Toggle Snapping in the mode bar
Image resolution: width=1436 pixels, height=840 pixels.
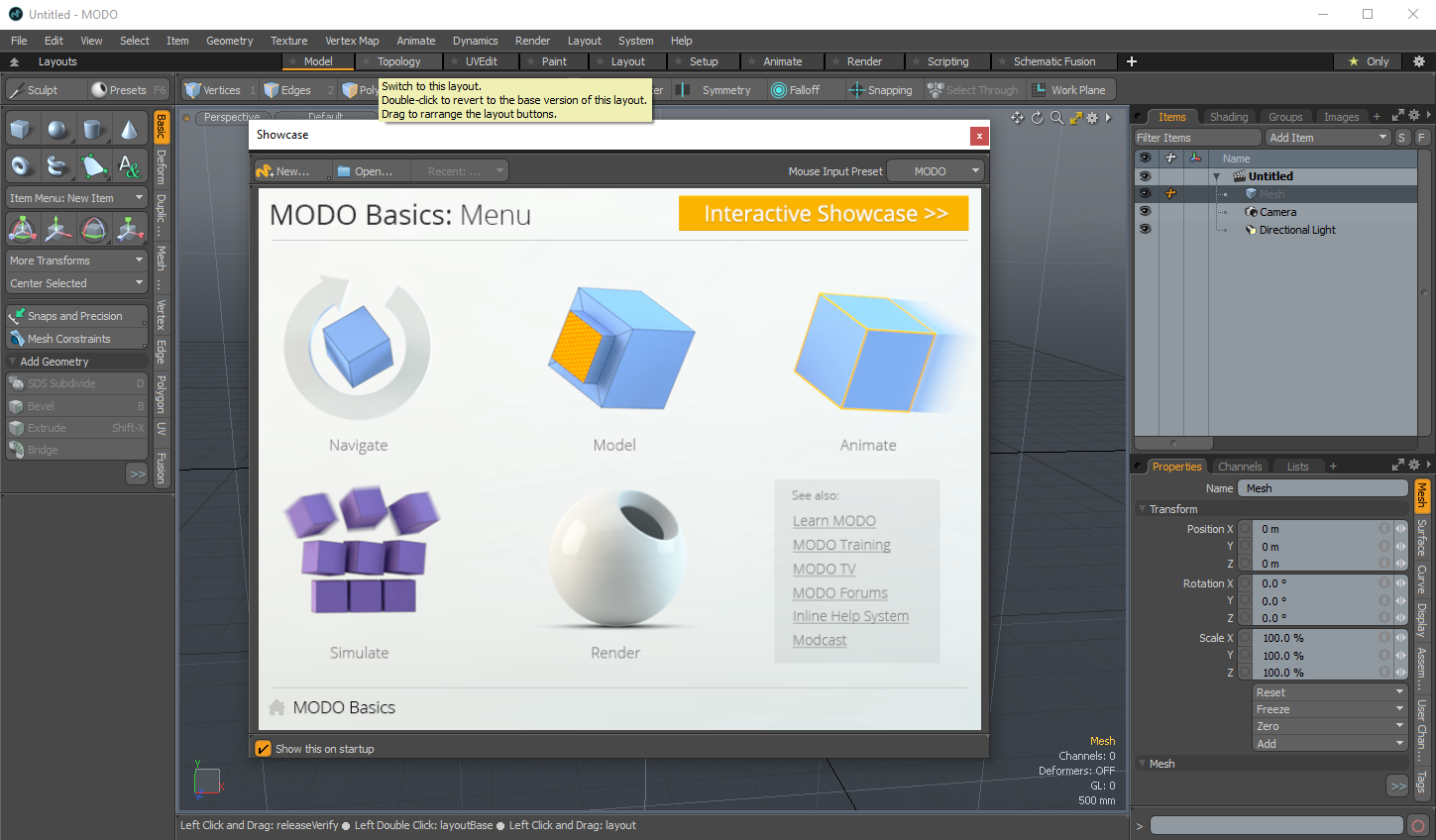click(880, 90)
